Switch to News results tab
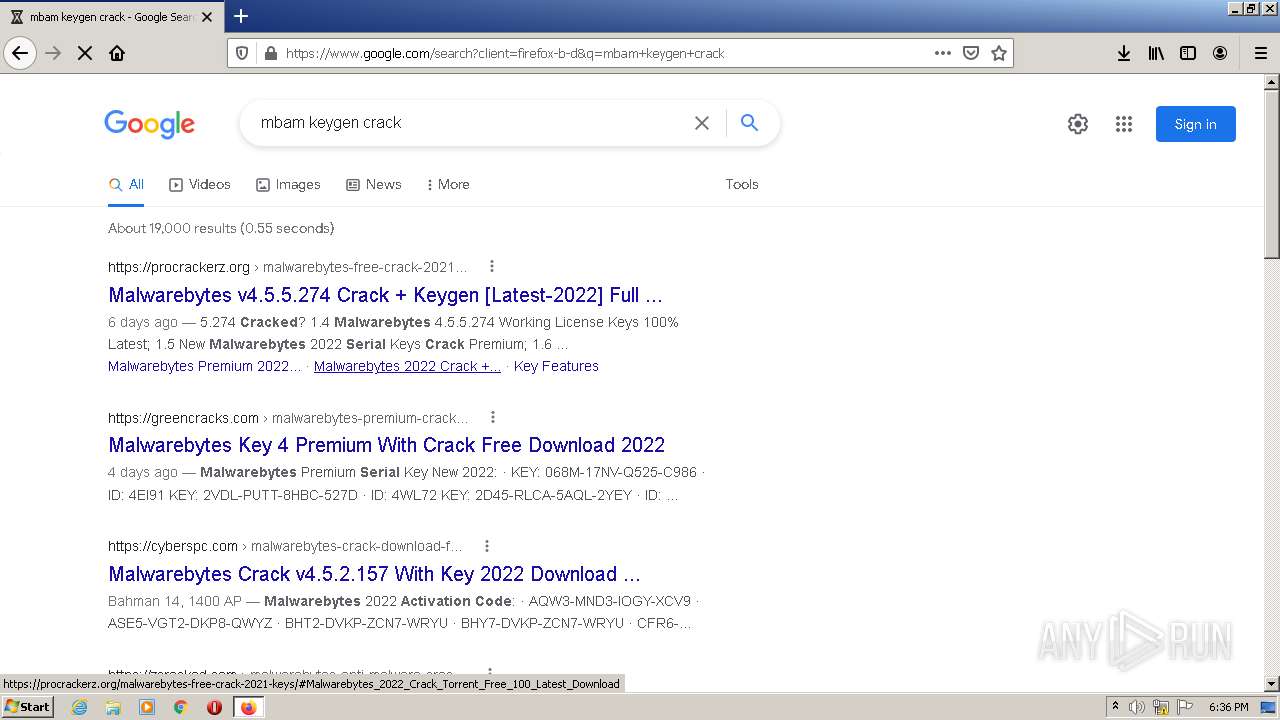The width and height of the screenshot is (1280, 720). pos(373,185)
